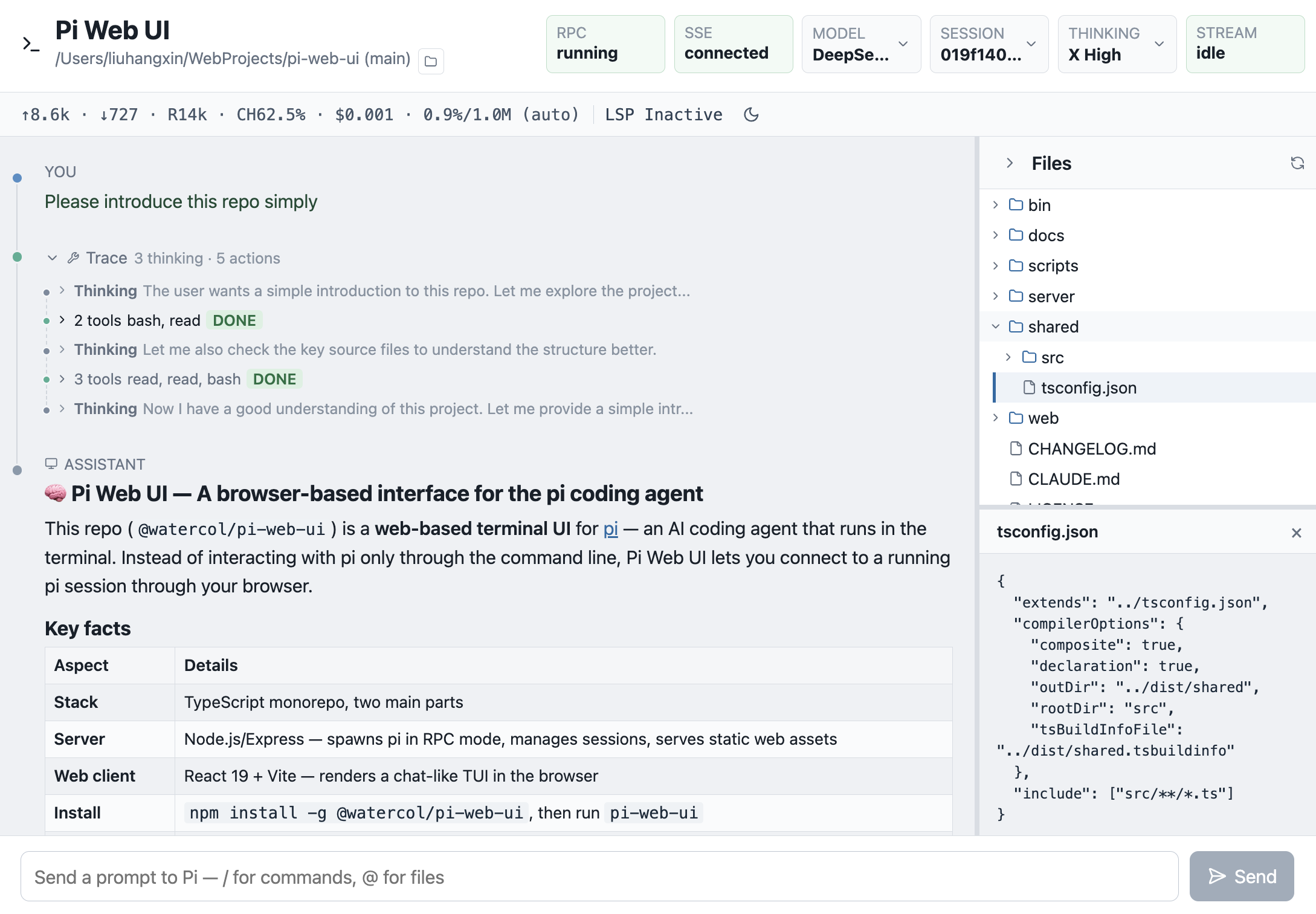The height and width of the screenshot is (914, 1316).
Task: Click 'Please introduce this repo simply' message
Action: [x=181, y=201]
